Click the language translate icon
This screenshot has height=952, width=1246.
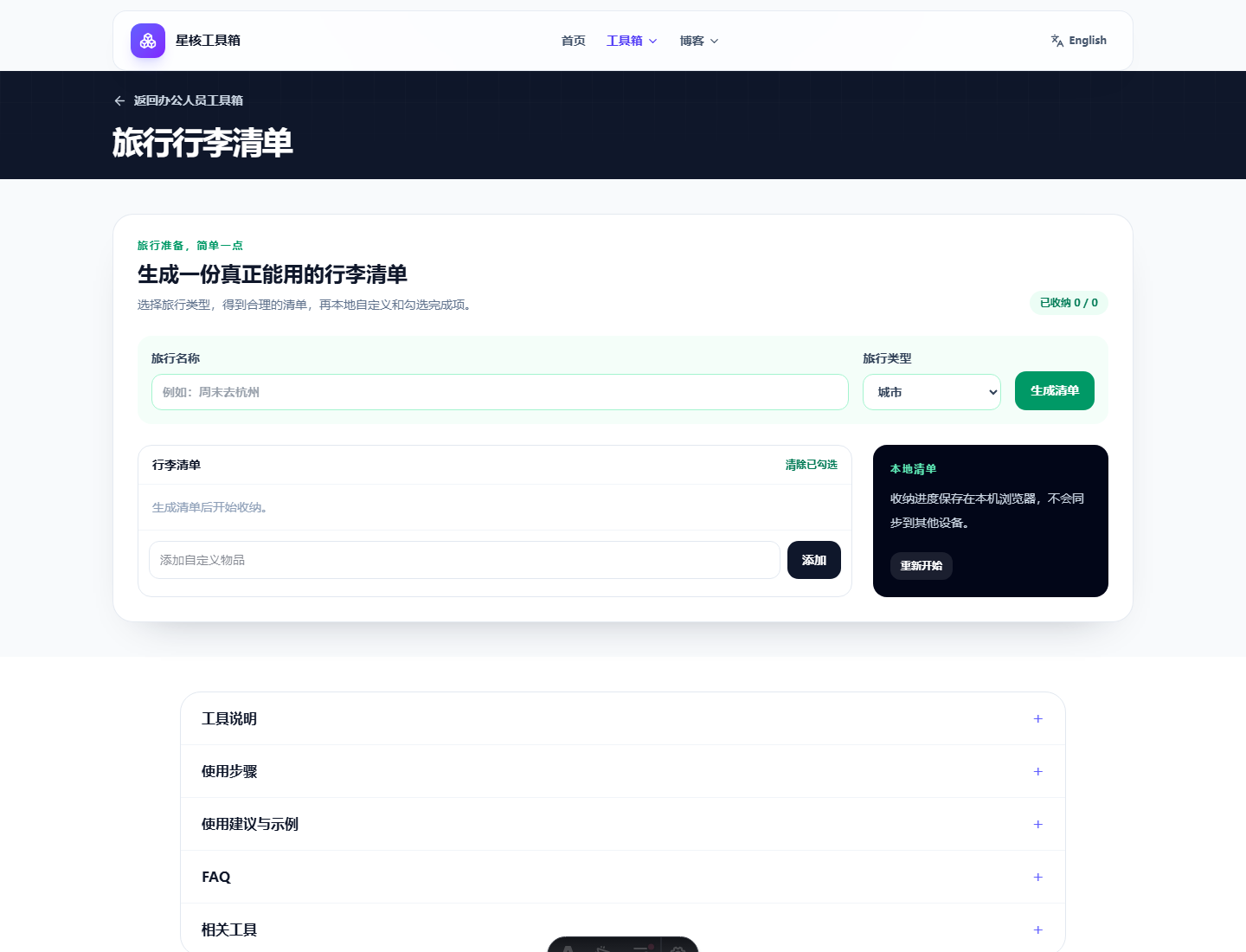(1057, 41)
